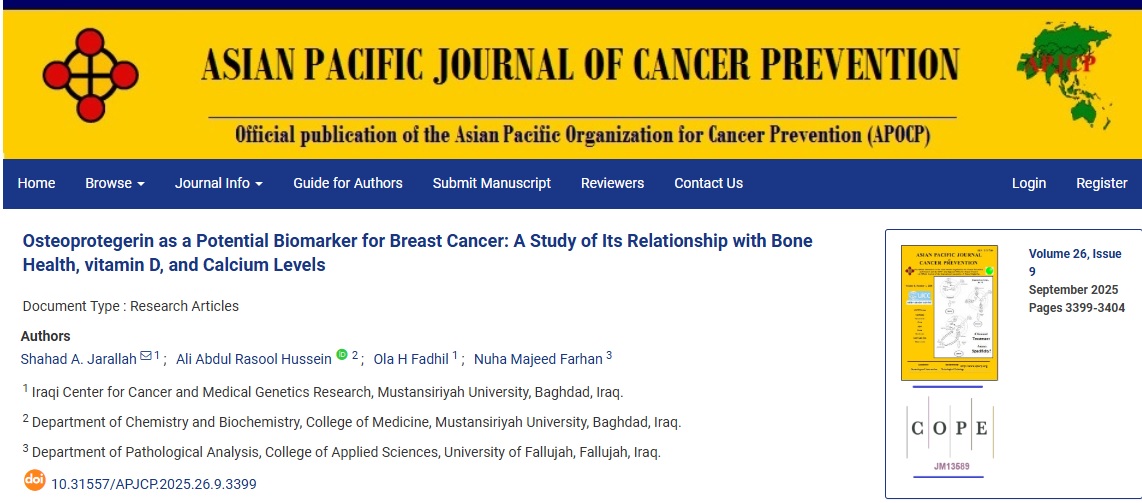Select the Reviewers menu item
The height and width of the screenshot is (503, 1142).
click(x=613, y=183)
